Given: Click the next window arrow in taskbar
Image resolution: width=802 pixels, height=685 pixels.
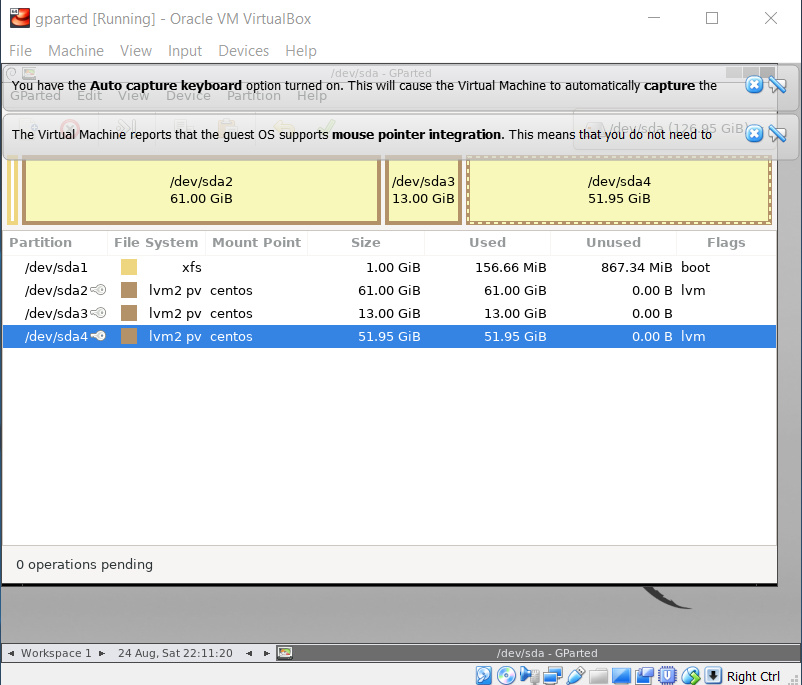Looking at the screenshot, I should (x=266, y=653).
